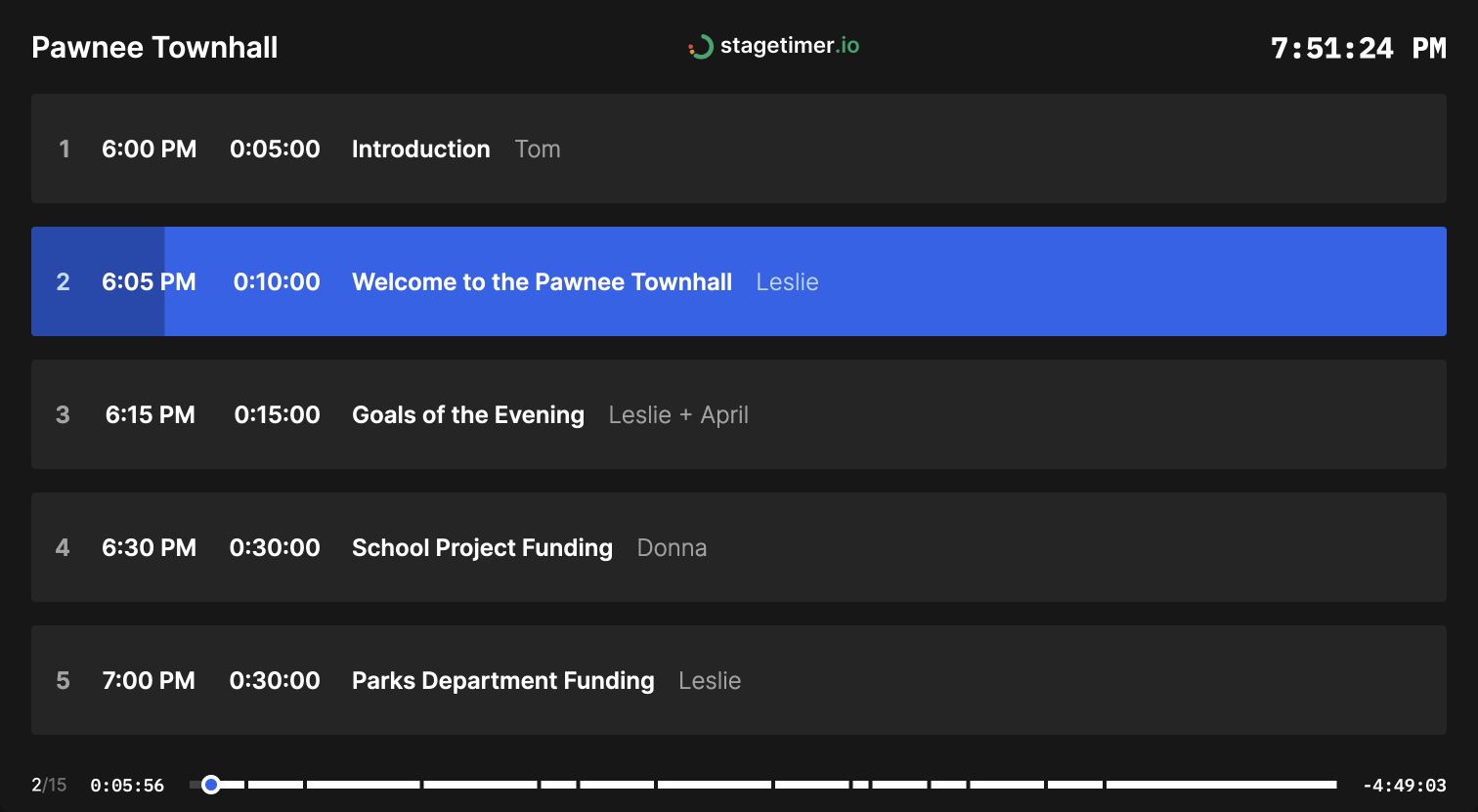Select the School Project Funding row
The image size is (1478, 812).
click(738, 547)
